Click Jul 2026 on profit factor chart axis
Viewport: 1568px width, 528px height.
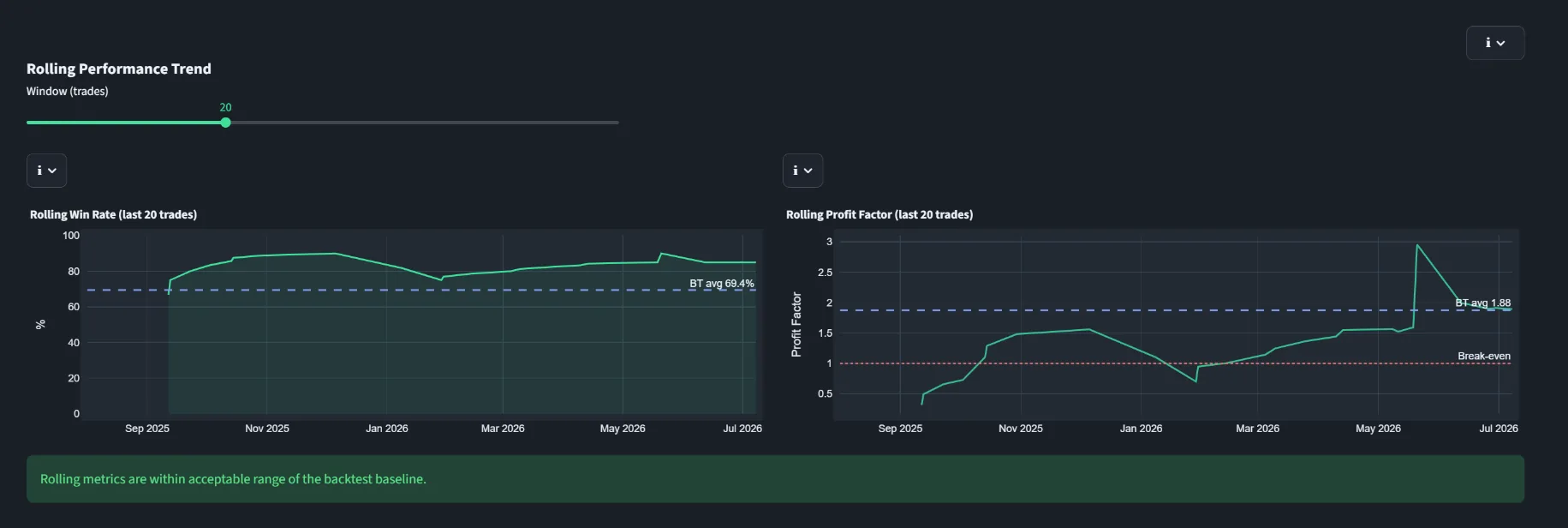point(1499,429)
